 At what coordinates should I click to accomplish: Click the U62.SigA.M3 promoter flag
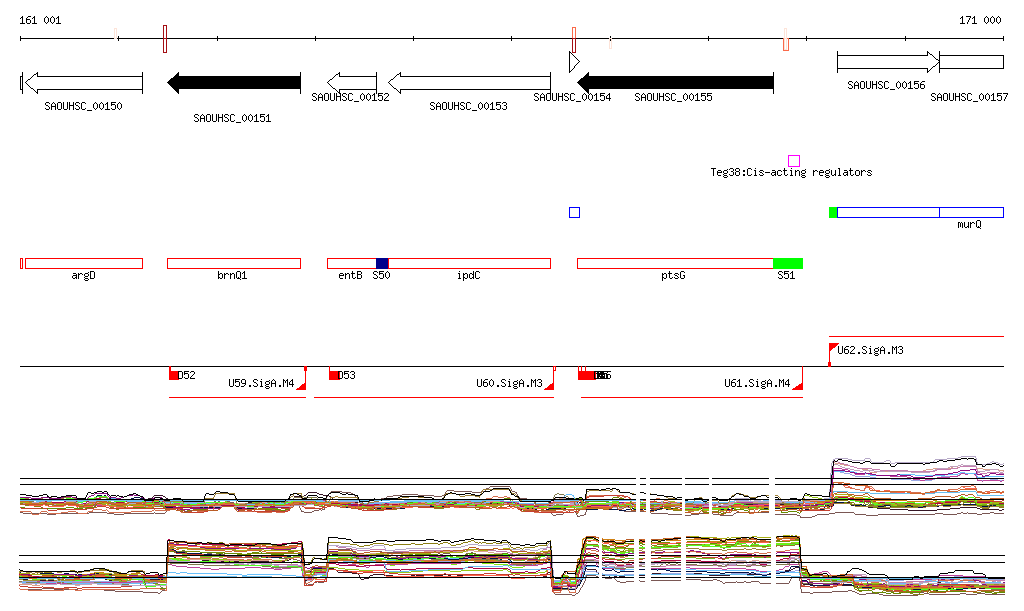(833, 347)
